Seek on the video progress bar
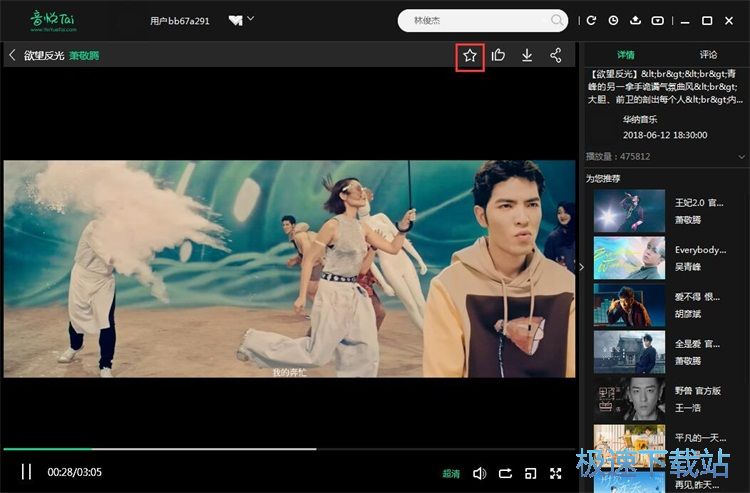Viewport: 750px width, 493px height. (289, 449)
